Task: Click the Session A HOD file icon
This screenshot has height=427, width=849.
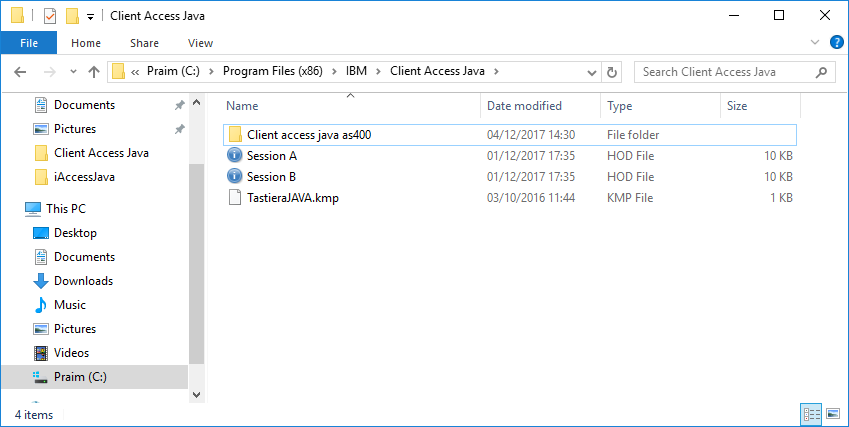Action: [x=234, y=155]
